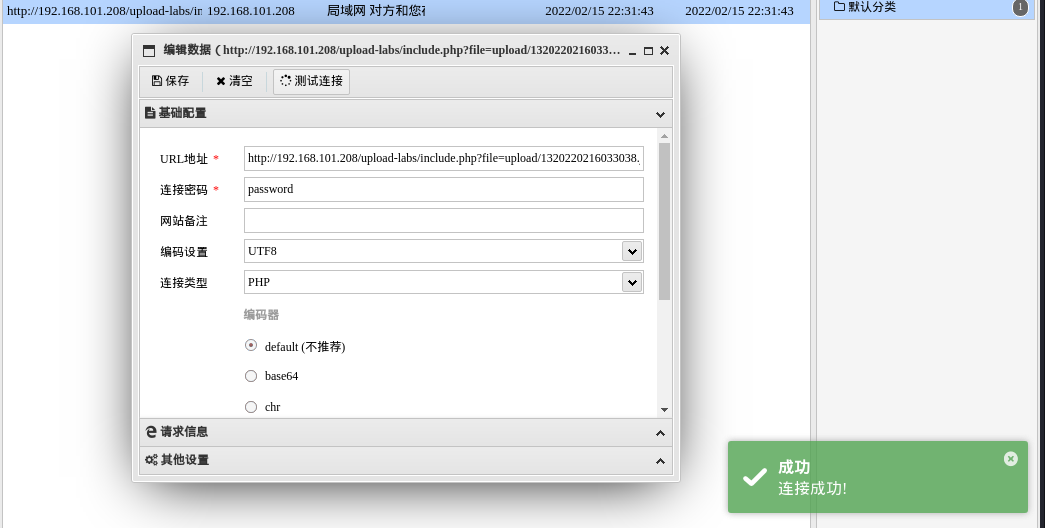Click the 其他设置 gears icon
The height and width of the screenshot is (528, 1045).
click(x=151, y=460)
